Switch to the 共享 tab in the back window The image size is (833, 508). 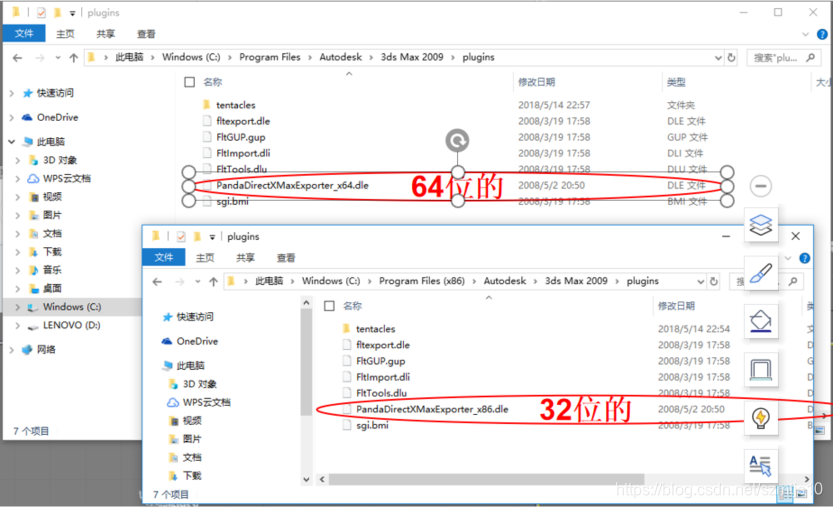click(106, 34)
